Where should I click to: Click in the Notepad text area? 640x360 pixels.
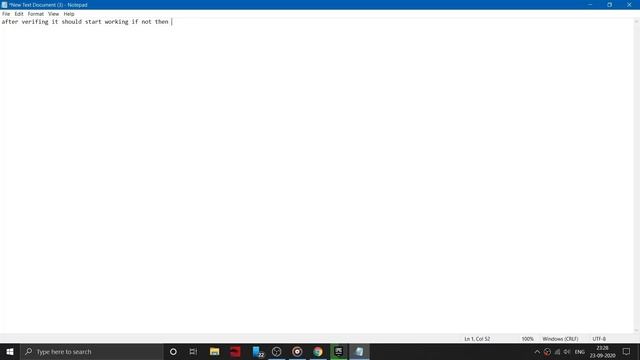point(317,176)
